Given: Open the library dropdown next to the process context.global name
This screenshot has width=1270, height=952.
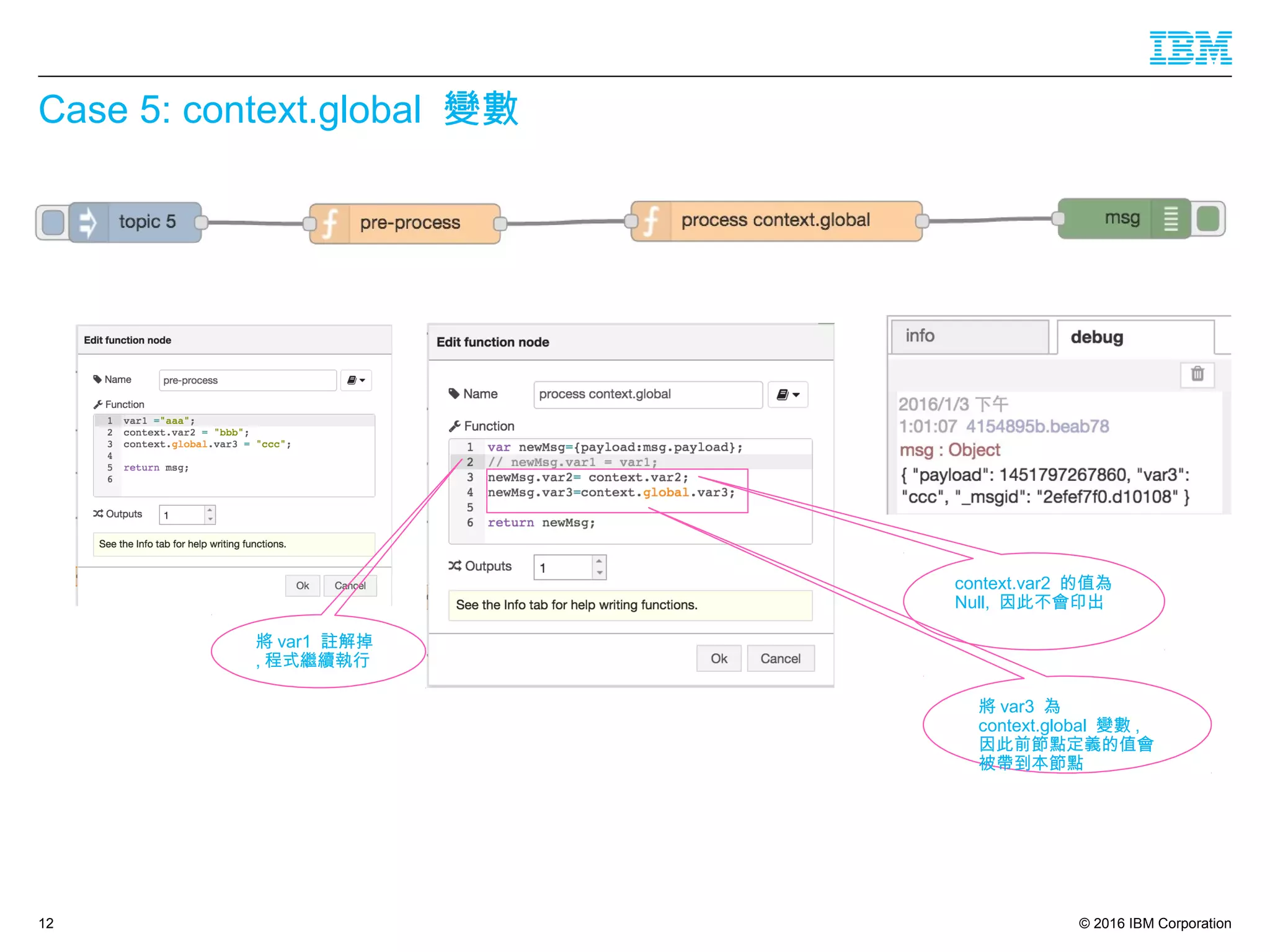Looking at the screenshot, I should point(788,394).
